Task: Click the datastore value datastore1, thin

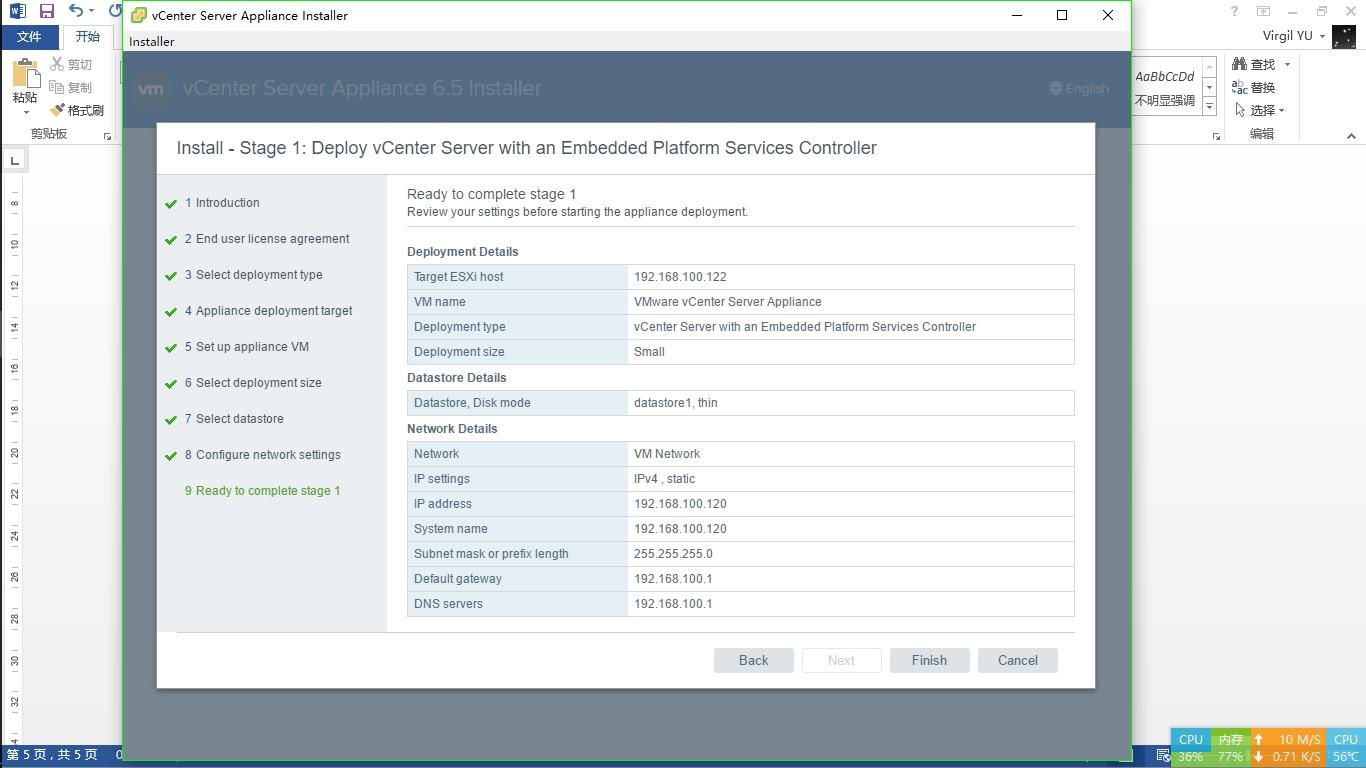Action: click(x=676, y=403)
